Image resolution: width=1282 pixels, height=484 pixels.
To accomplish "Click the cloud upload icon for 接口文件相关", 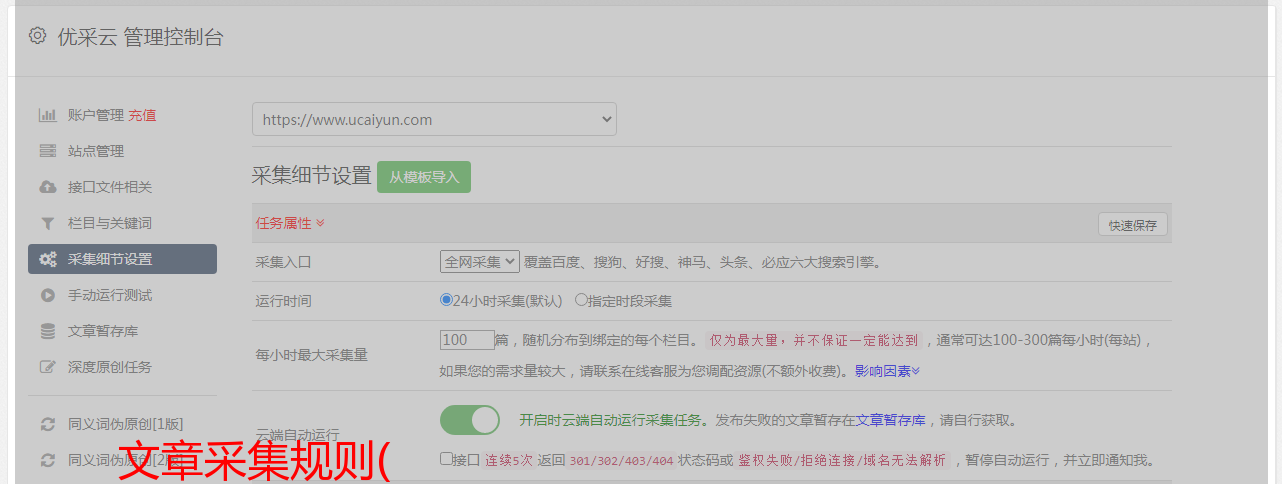I will pyautogui.click(x=47, y=187).
